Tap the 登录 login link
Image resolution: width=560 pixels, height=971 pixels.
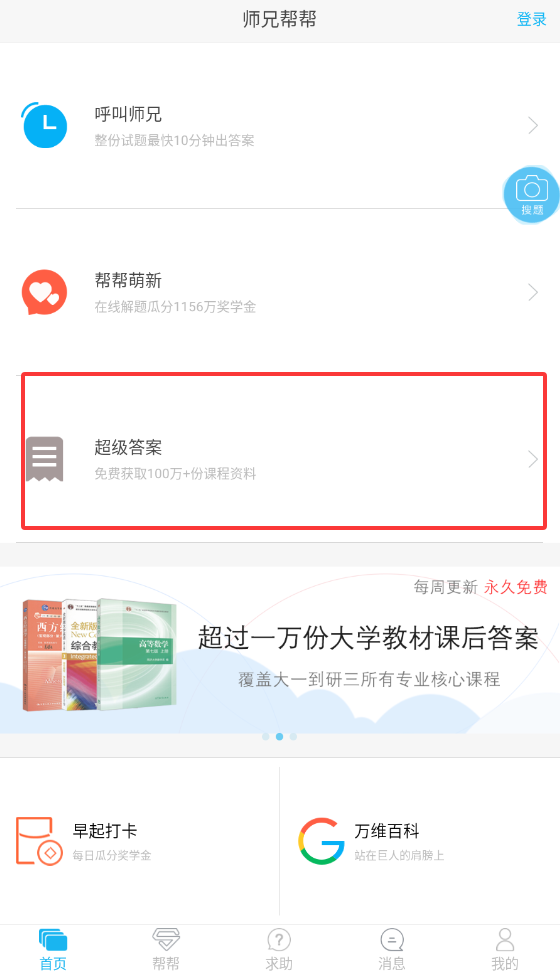(532, 19)
